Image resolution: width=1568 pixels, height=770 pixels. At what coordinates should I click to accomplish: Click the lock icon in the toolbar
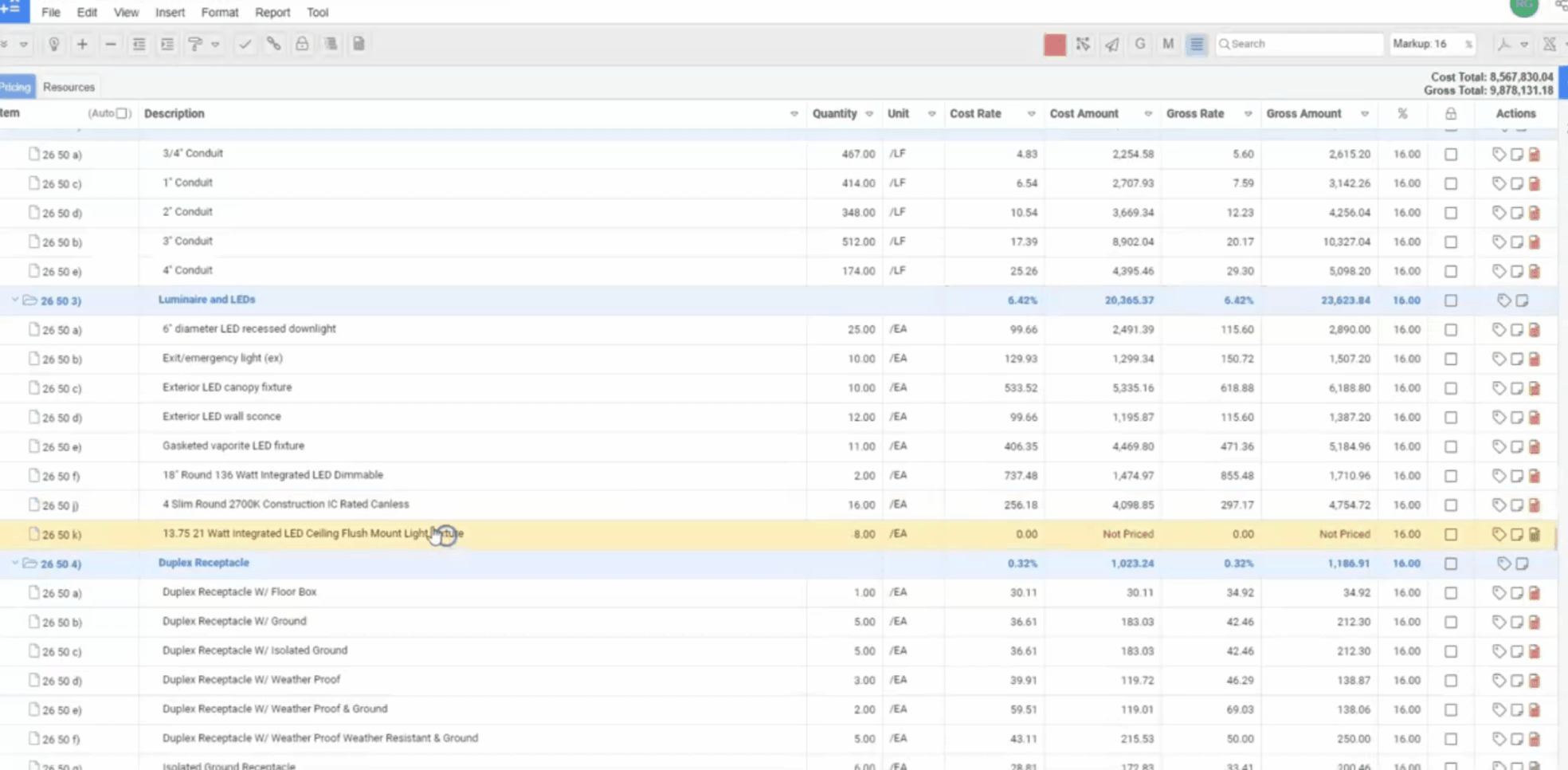click(x=302, y=44)
